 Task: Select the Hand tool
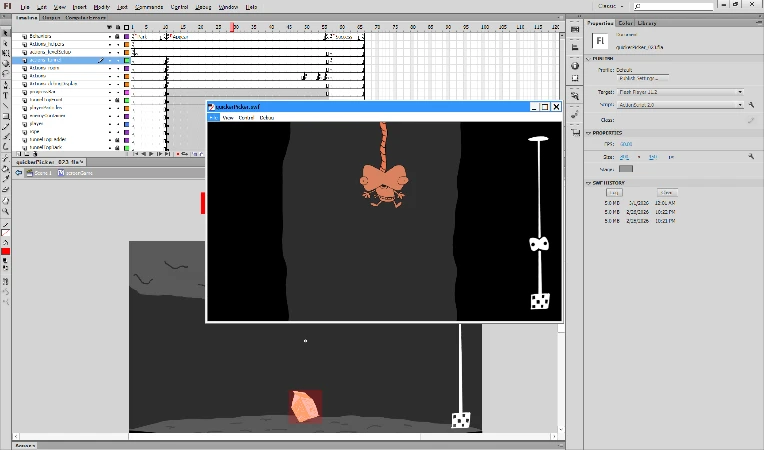point(5,201)
